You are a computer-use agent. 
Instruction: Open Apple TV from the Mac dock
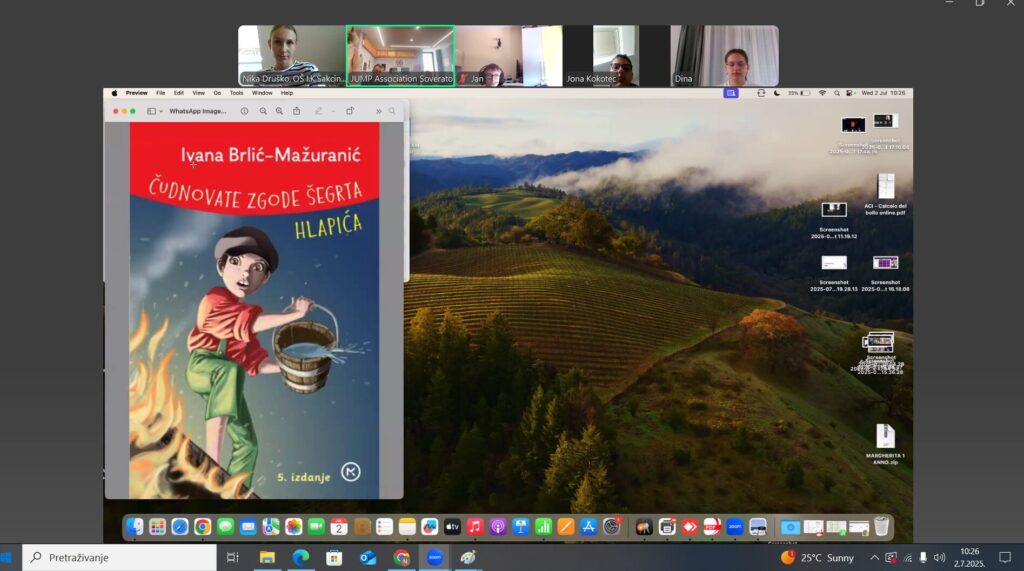453,527
